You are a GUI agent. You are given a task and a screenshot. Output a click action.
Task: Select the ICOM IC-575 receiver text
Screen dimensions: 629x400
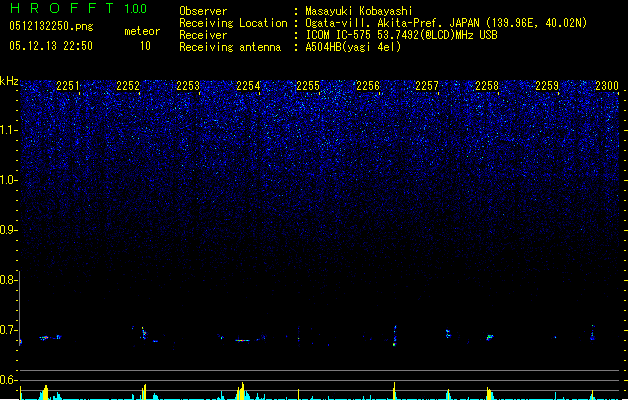(402, 35)
